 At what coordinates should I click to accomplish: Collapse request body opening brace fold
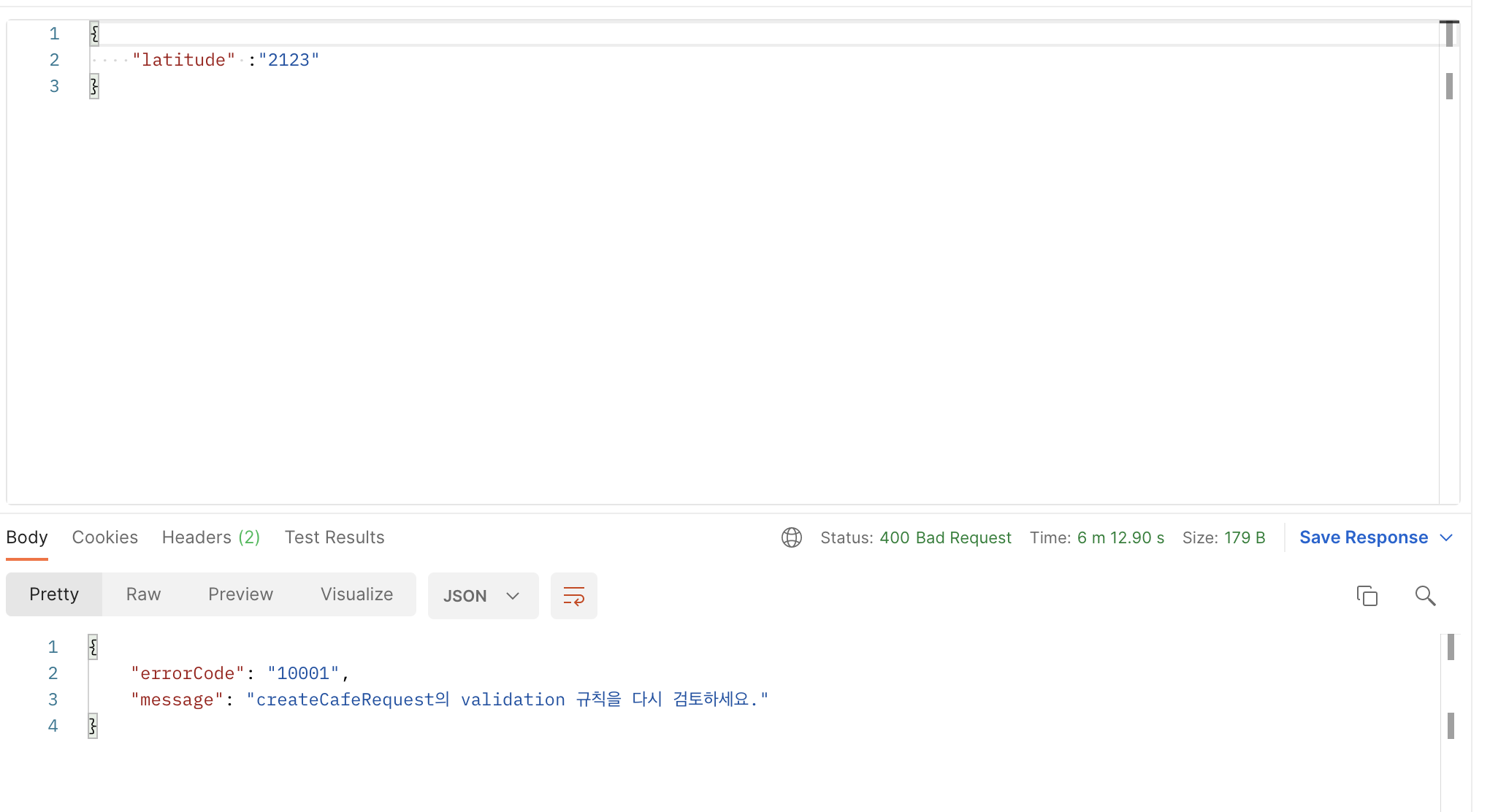pyautogui.click(x=94, y=34)
